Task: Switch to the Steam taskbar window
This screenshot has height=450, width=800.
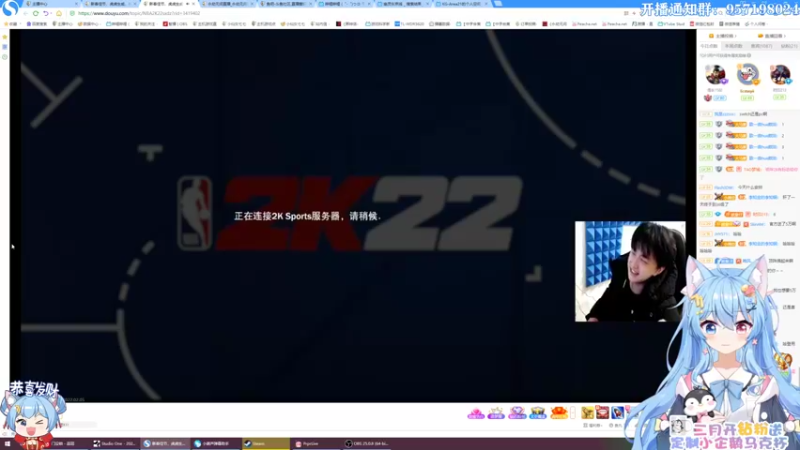Action: pyautogui.click(x=265, y=444)
